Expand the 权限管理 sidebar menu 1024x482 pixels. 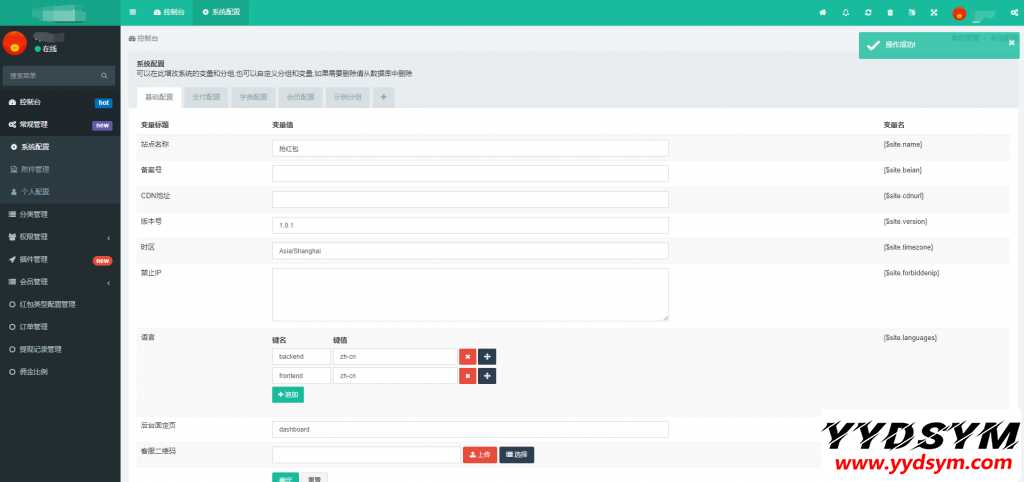pyautogui.click(x=60, y=237)
